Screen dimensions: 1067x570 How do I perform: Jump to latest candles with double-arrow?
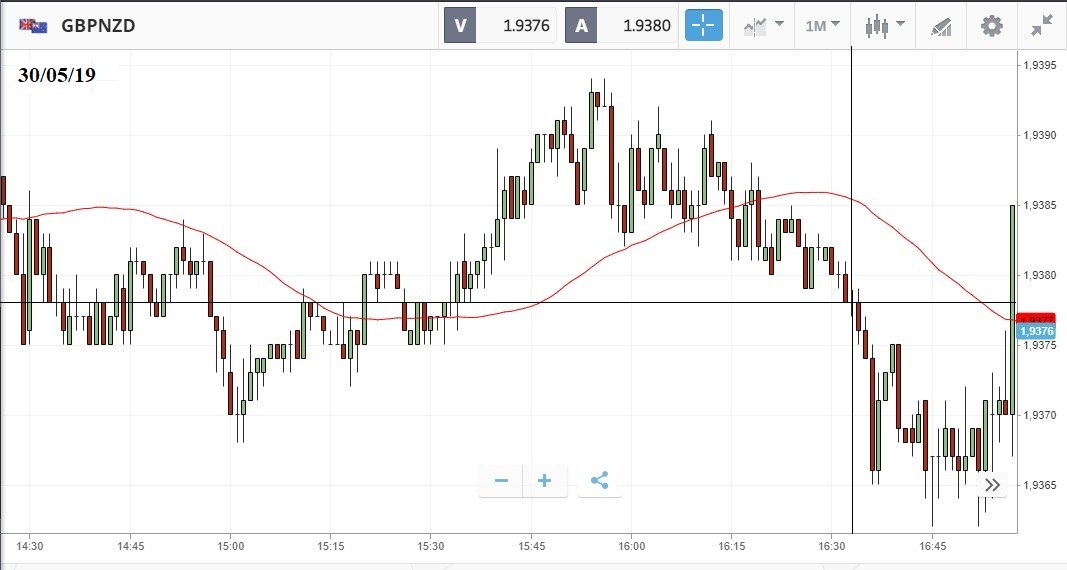pos(992,485)
